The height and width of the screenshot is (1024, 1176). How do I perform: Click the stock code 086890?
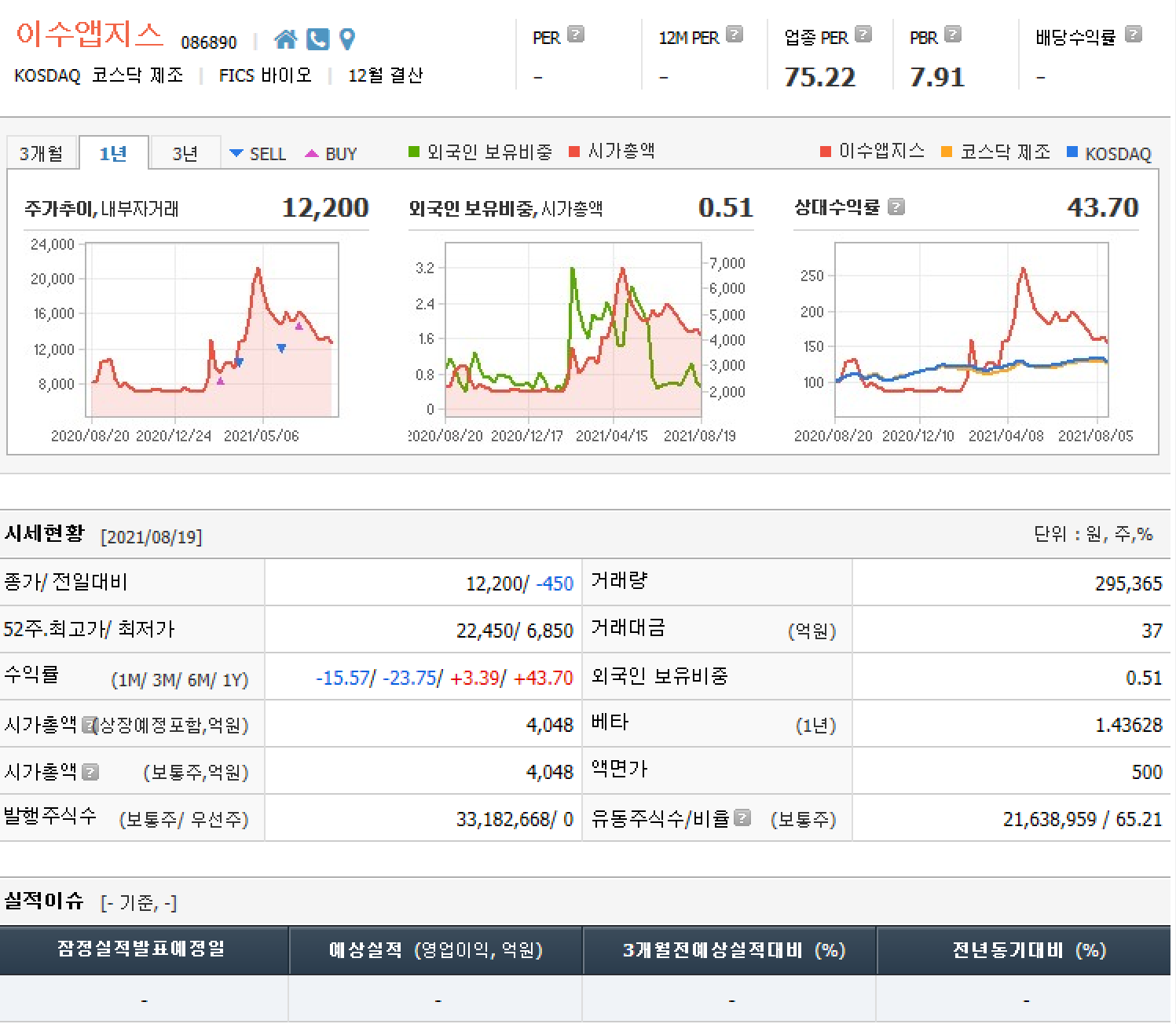(209, 42)
